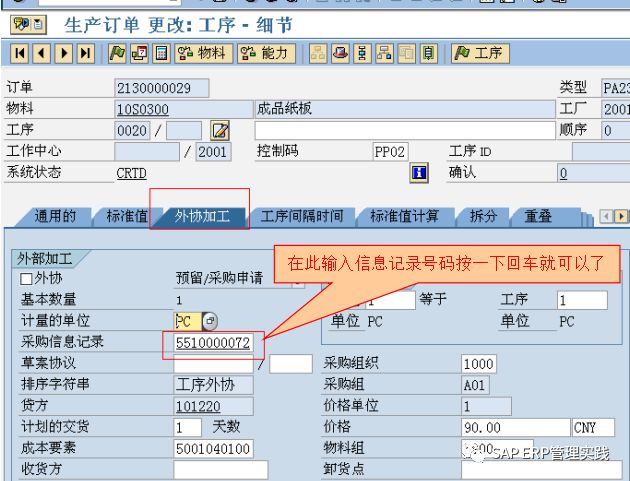Click 能力 capacity toolbar button

pos(265,53)
